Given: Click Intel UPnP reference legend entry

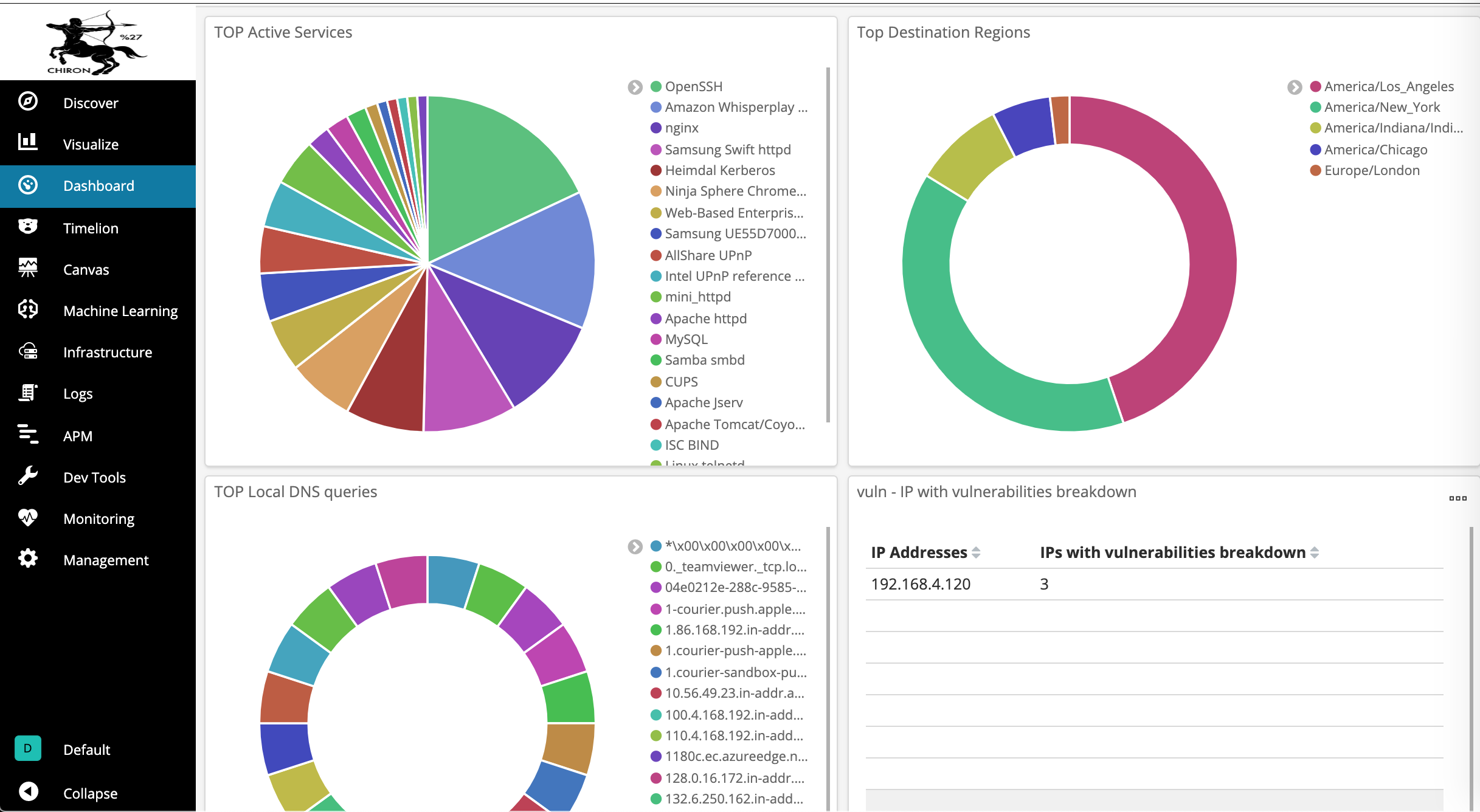Looking at the screenshot, I should [727, 276].
